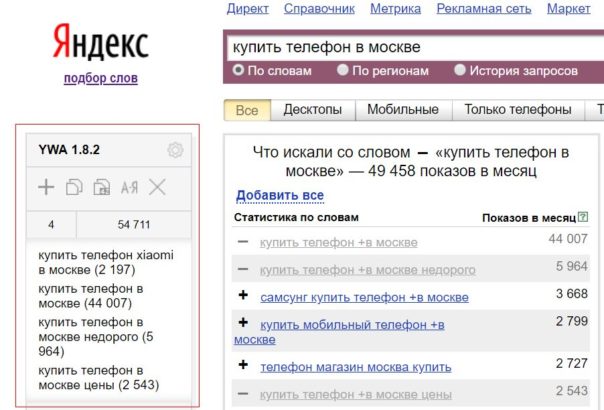
Task: Click the Яндекс logo
Action: click(101, 42)
